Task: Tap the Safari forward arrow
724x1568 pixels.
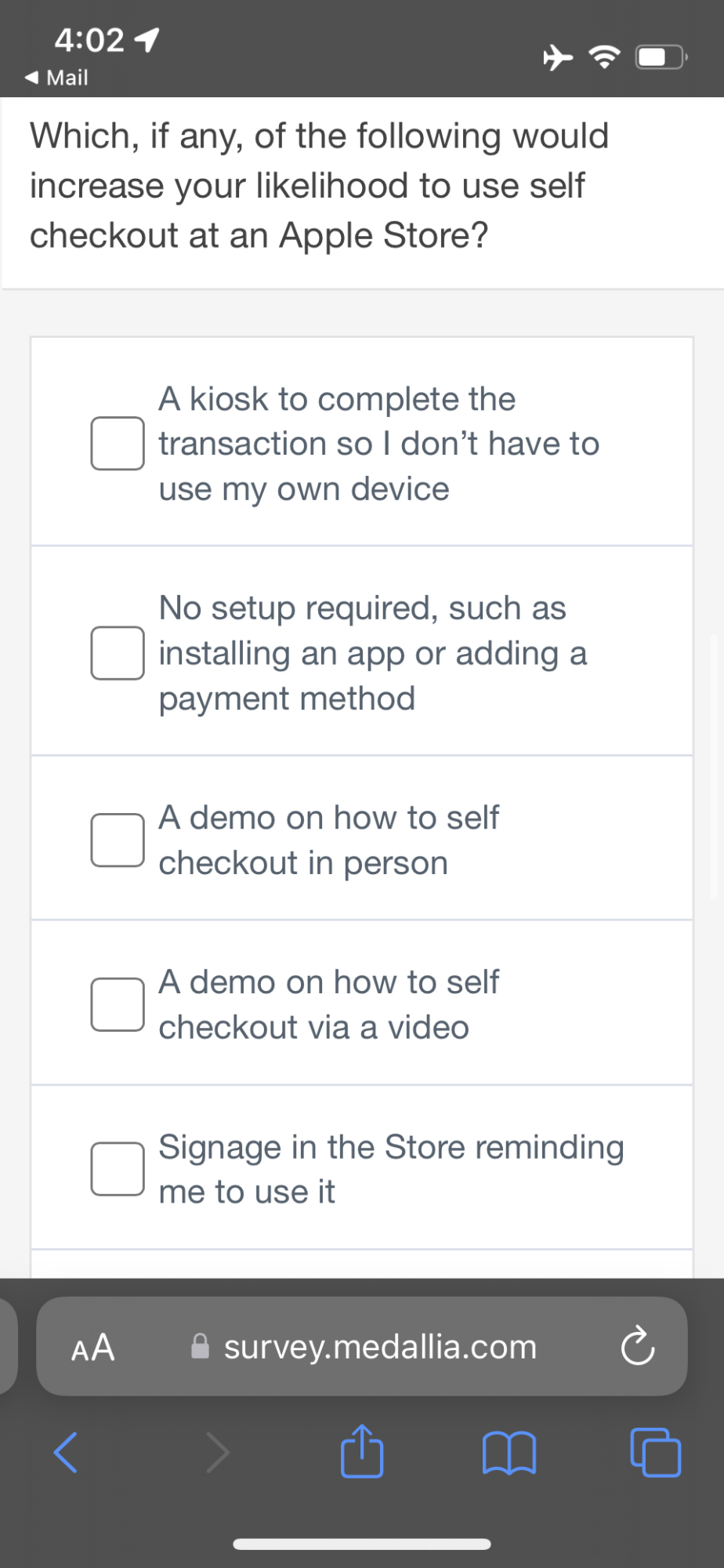Action: coord(217,1452)
